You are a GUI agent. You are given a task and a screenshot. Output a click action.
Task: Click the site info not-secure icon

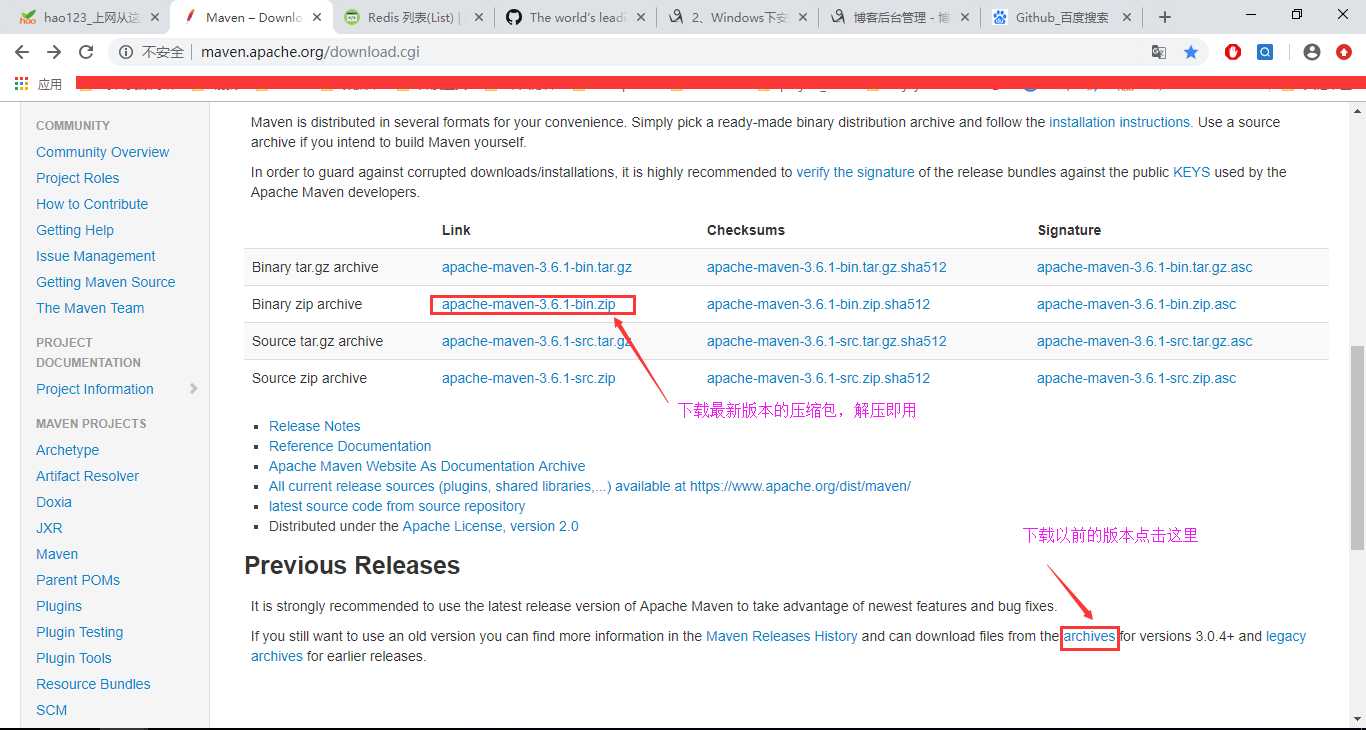pos(126,52)
